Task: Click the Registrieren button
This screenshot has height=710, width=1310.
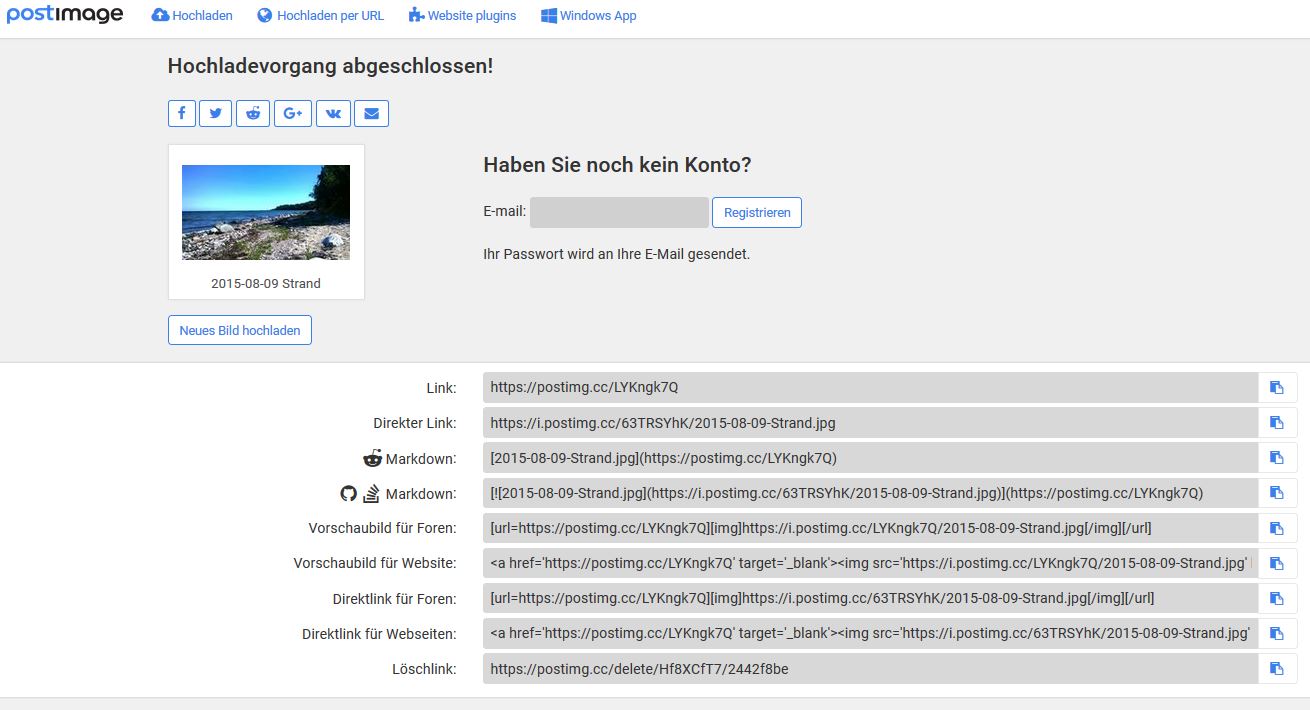Action: click(756, 213)
